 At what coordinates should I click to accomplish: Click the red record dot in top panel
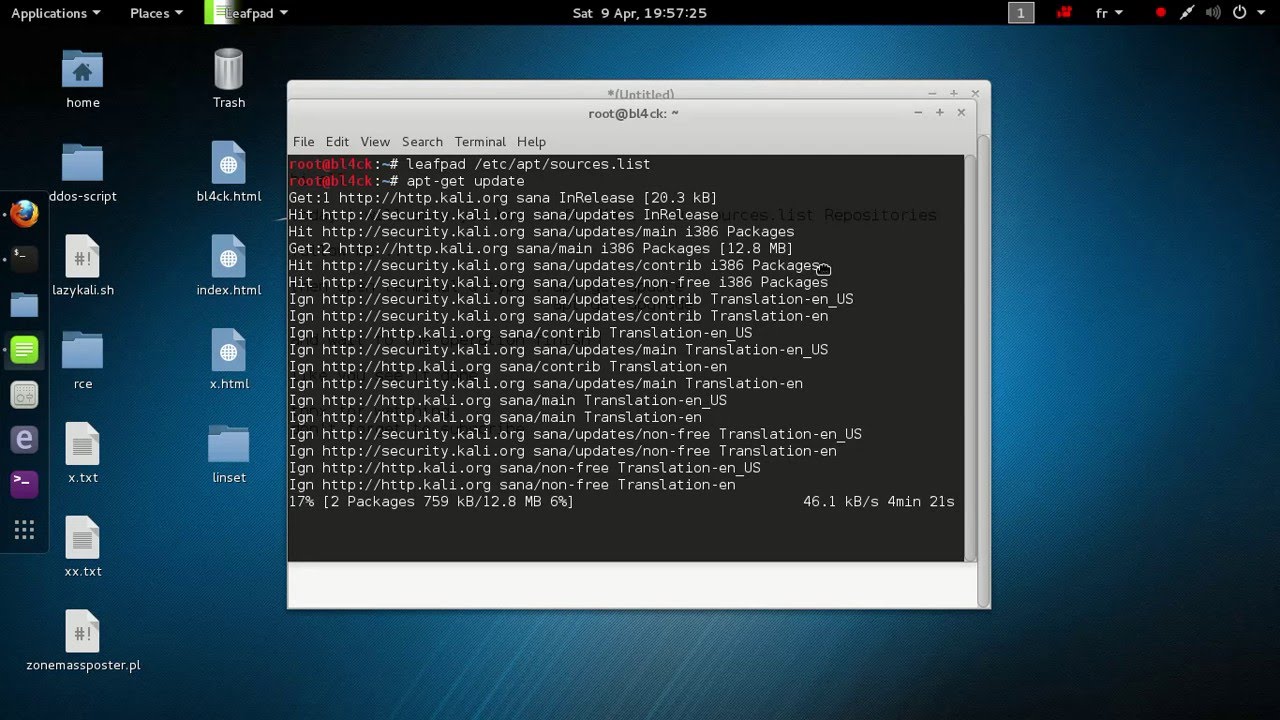click(1160, 13)
